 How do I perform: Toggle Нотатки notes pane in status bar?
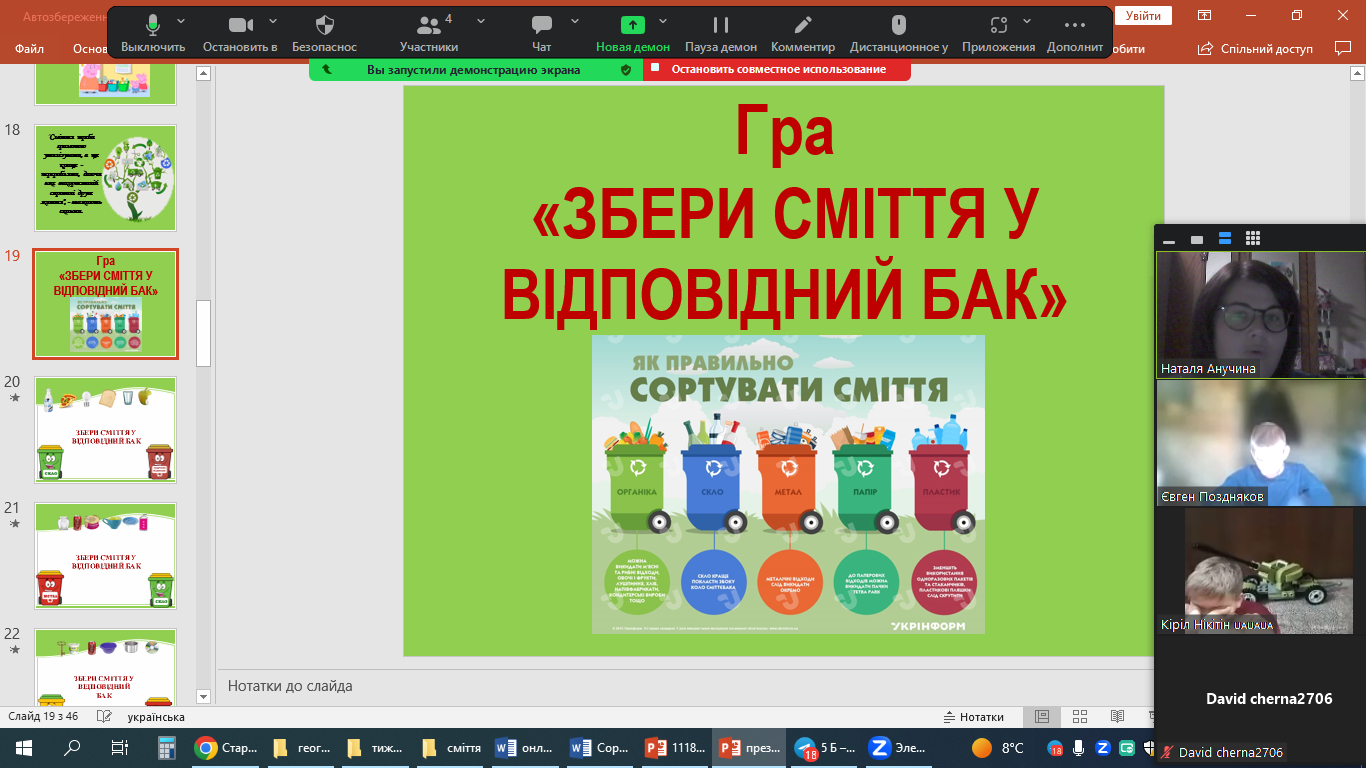pyautogui.click(x=974, y=717)
